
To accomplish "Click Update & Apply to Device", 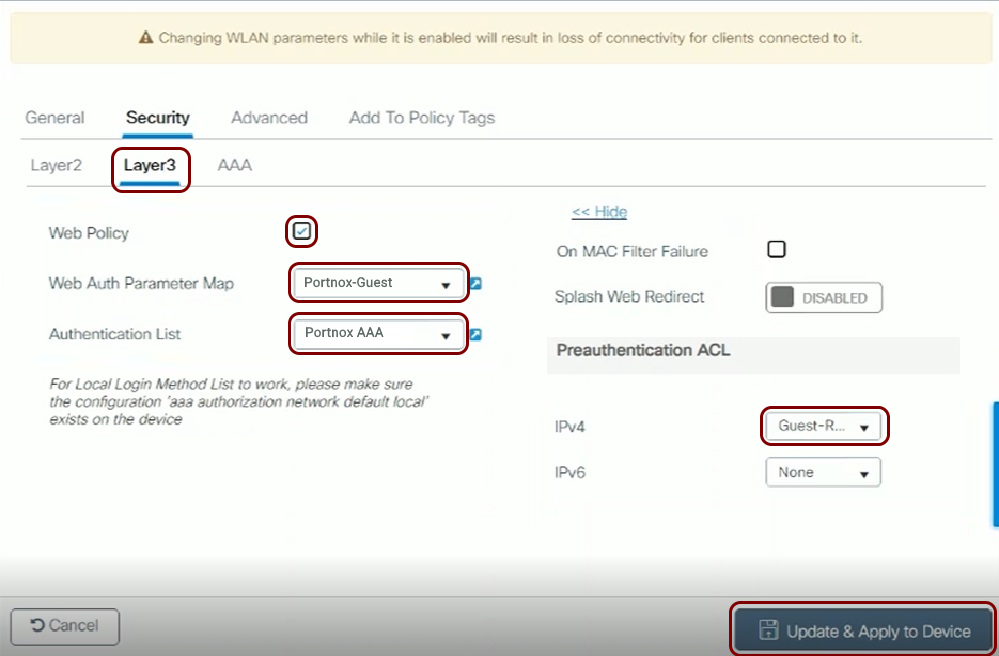I will [x=864, y=631].
